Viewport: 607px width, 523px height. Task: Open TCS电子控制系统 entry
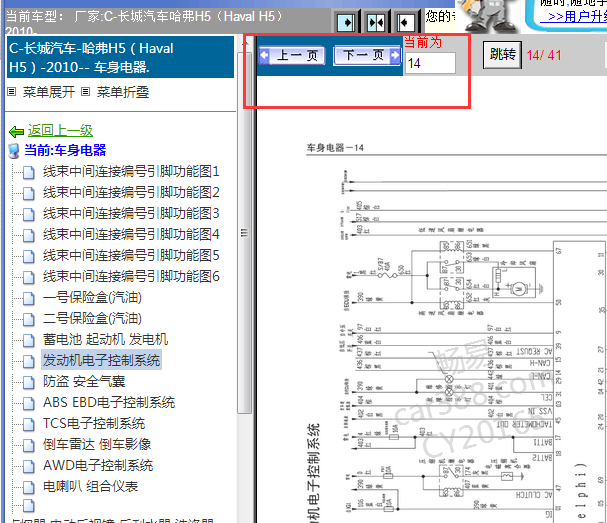tap(94, 423)
